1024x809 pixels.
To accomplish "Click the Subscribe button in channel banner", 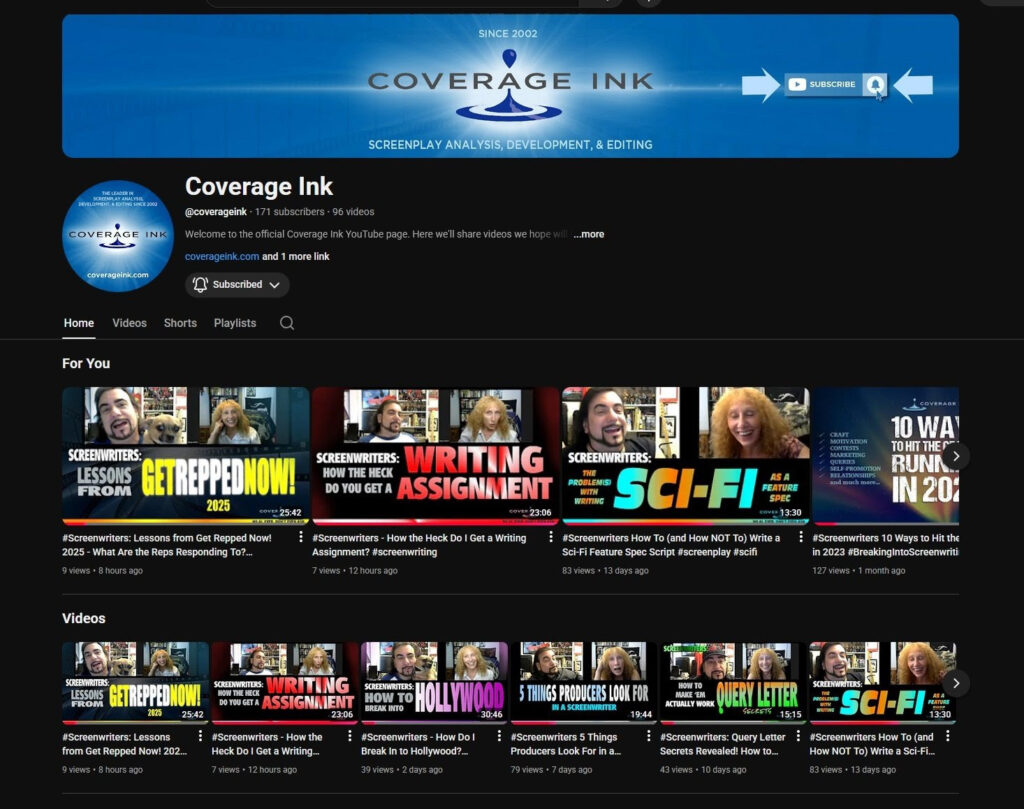I will 835,85.
